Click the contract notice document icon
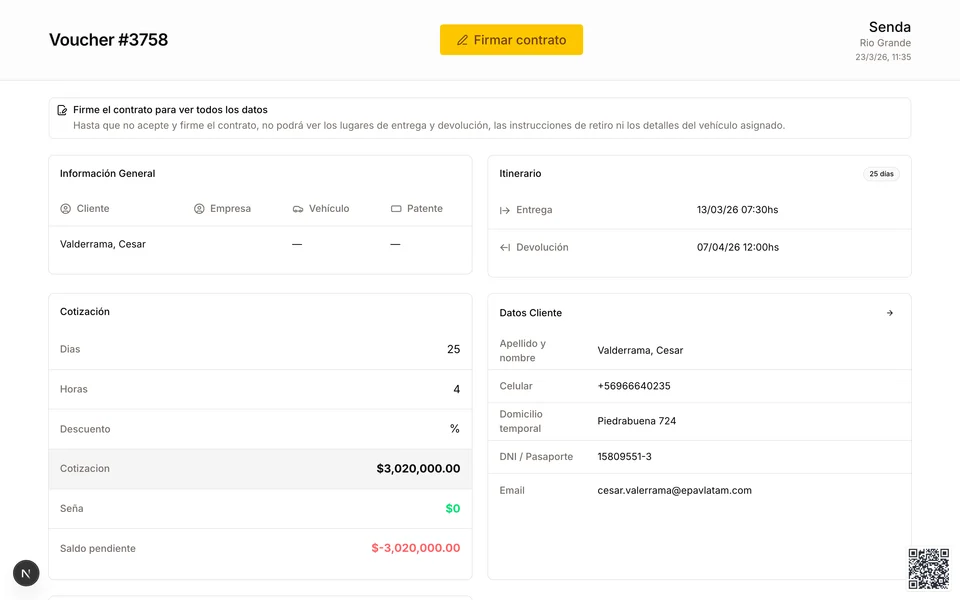The image size is (960, 600). (63, 110)
